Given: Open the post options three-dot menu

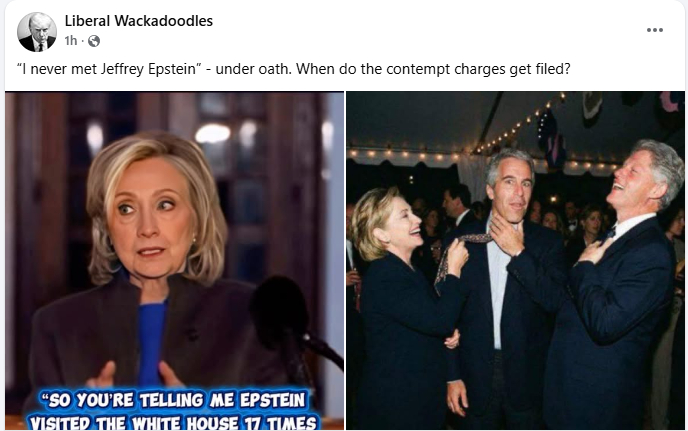Looking at the screenshot, I should [x=654, y=30].
